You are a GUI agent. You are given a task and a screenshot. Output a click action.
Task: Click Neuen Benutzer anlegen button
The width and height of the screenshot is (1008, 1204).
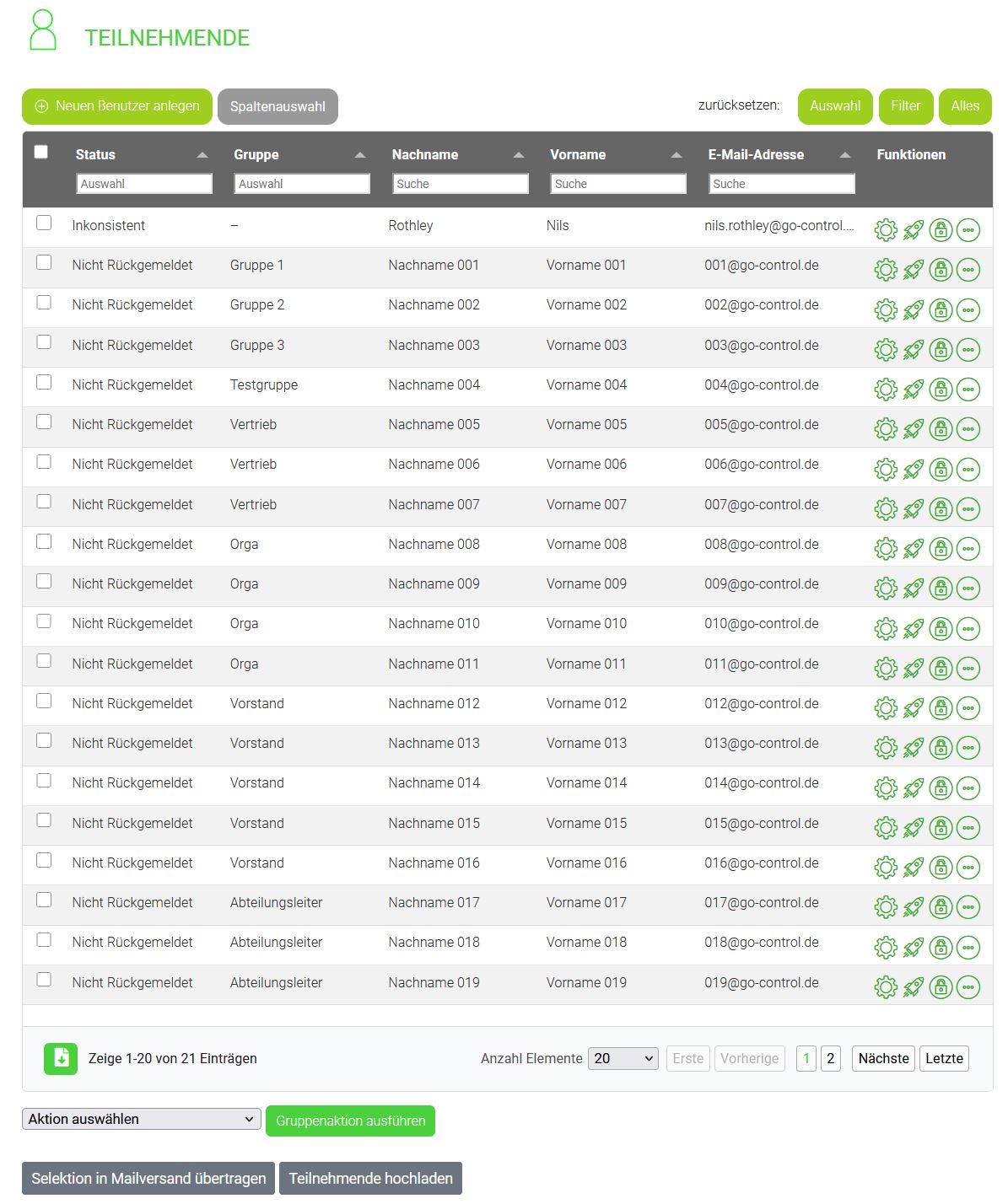(117, 106)
